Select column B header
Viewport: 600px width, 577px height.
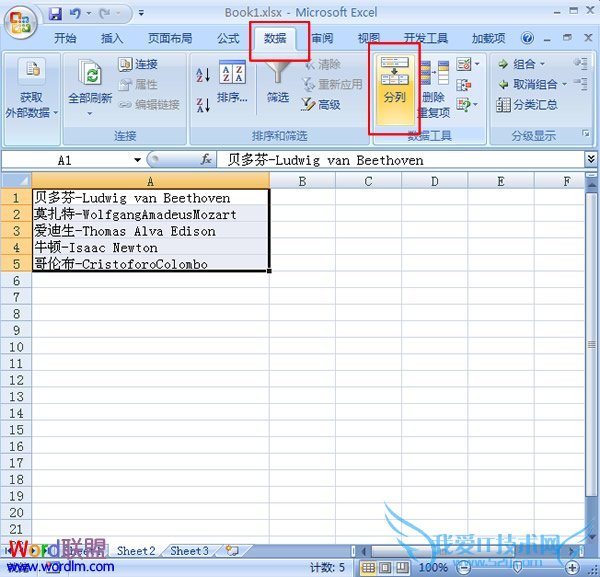tap(302, 181)
